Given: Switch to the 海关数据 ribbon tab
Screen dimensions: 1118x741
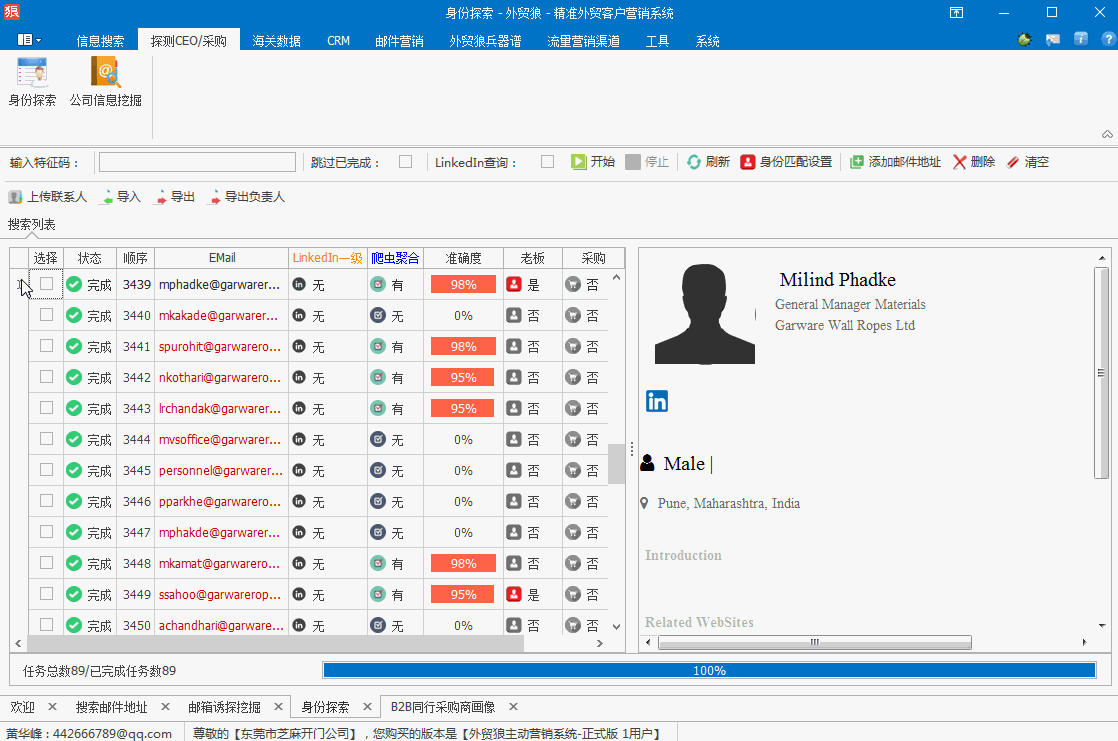Looking at the screenshot, I should tap(276, 41).
